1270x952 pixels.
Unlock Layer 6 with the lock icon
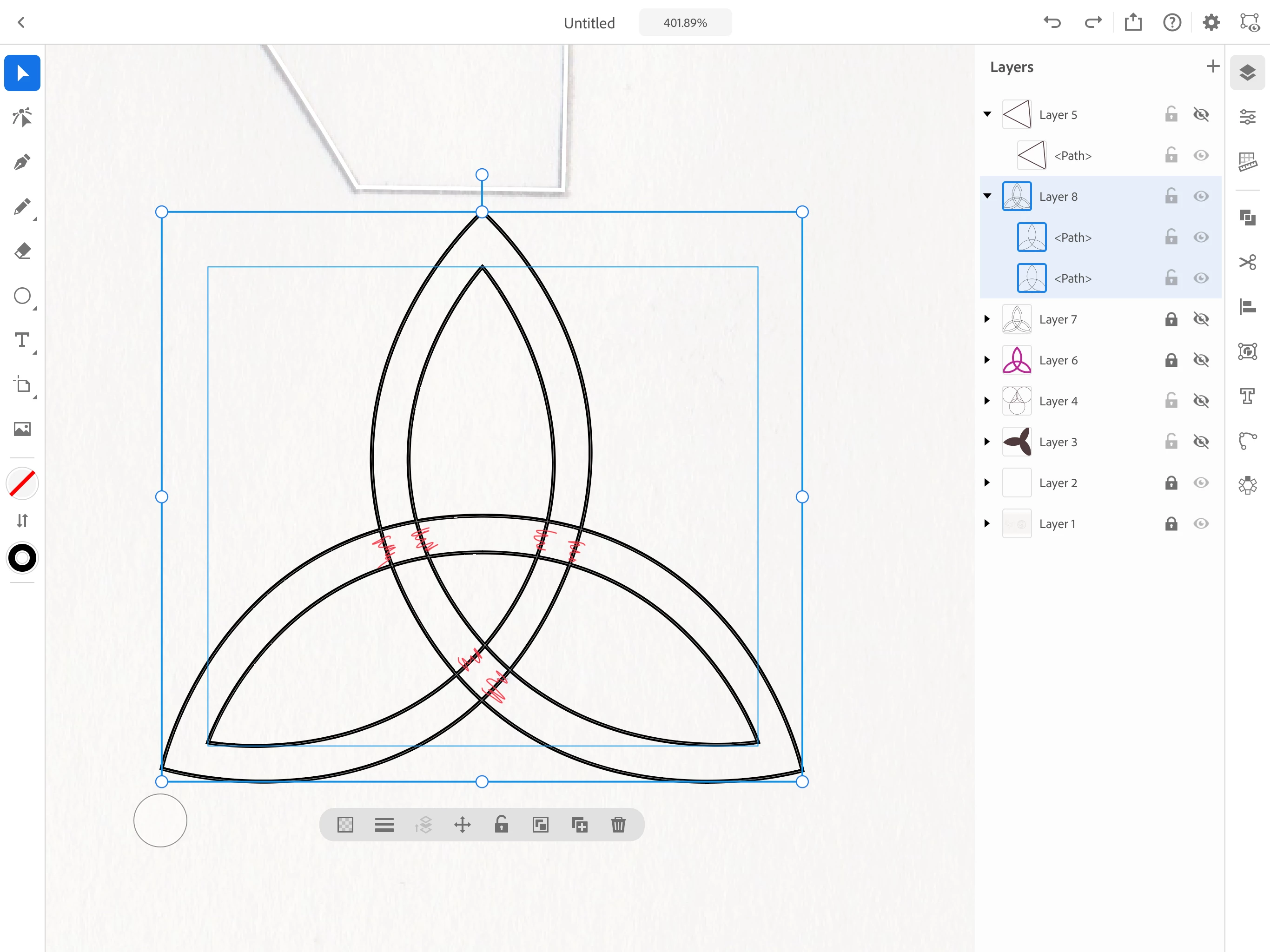pos(1171,360)
